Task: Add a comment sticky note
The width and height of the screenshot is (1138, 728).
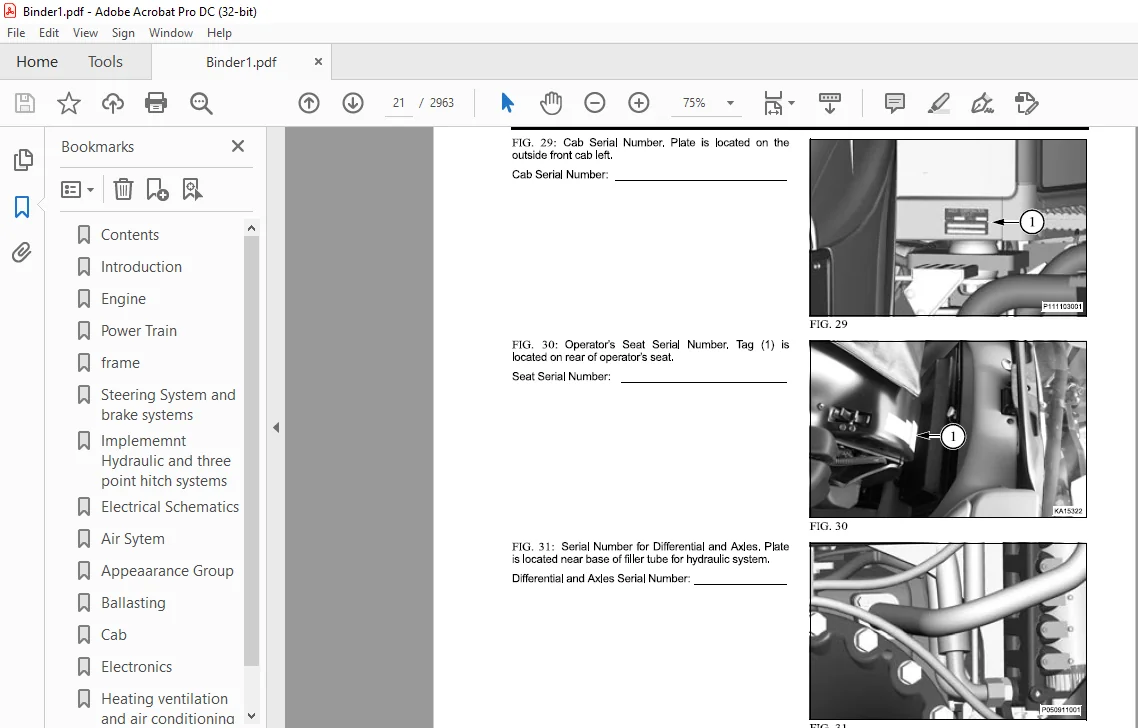Action: point(895,103)
